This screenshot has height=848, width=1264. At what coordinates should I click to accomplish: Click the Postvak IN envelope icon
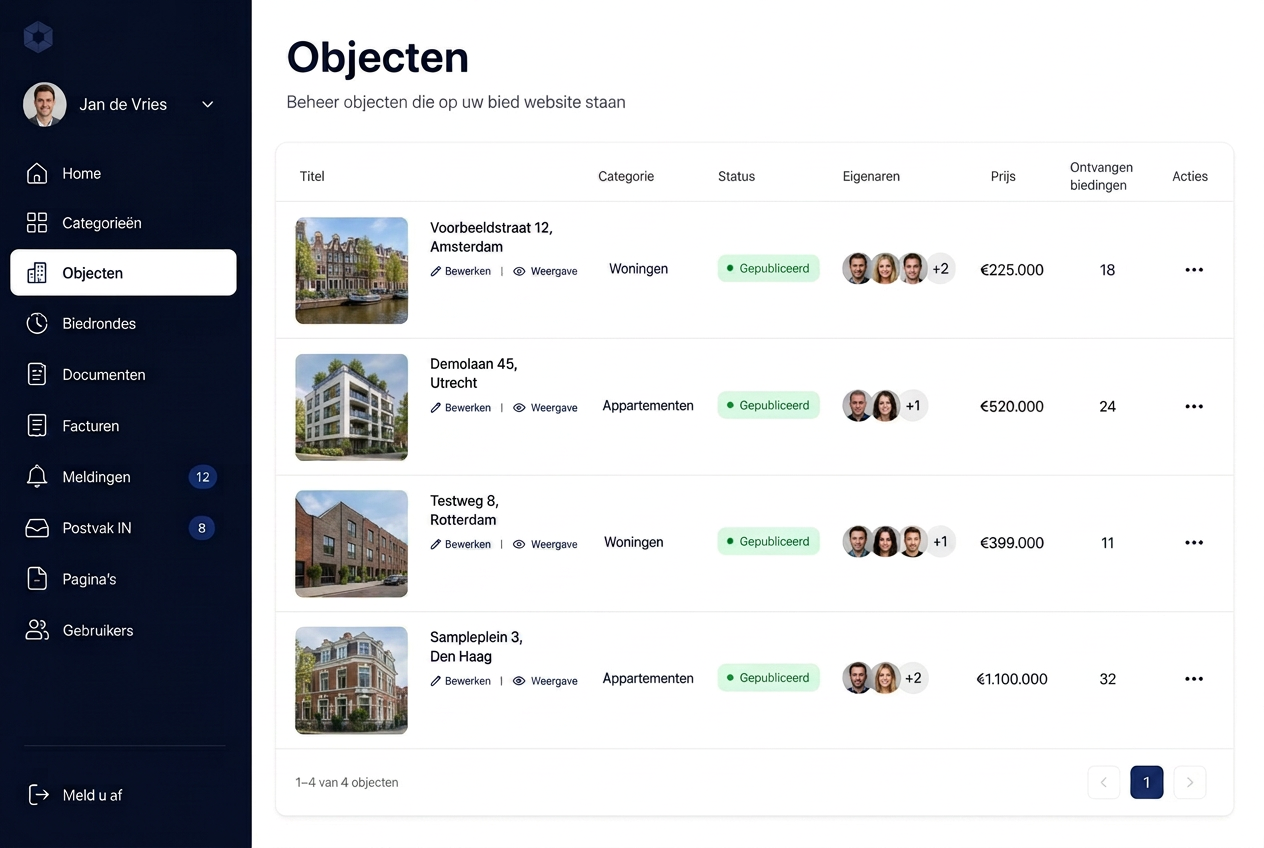(37, 528)
